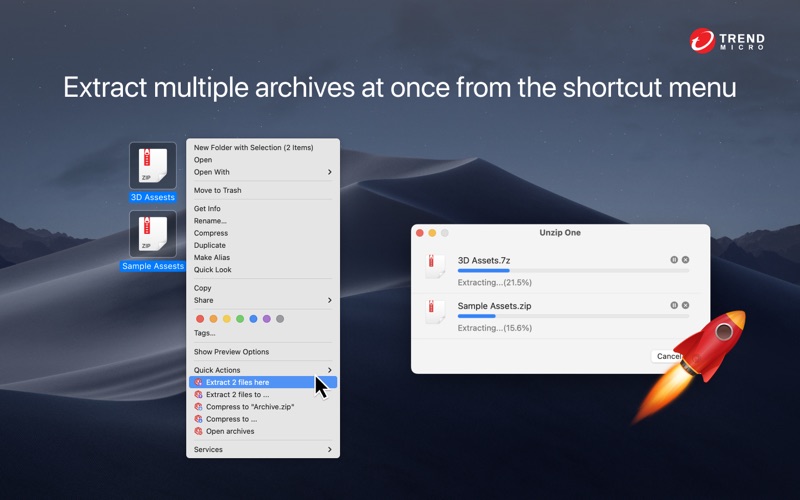Select Duplicate from context menu
Screen dimensions: 800x500
pos(263,245)
